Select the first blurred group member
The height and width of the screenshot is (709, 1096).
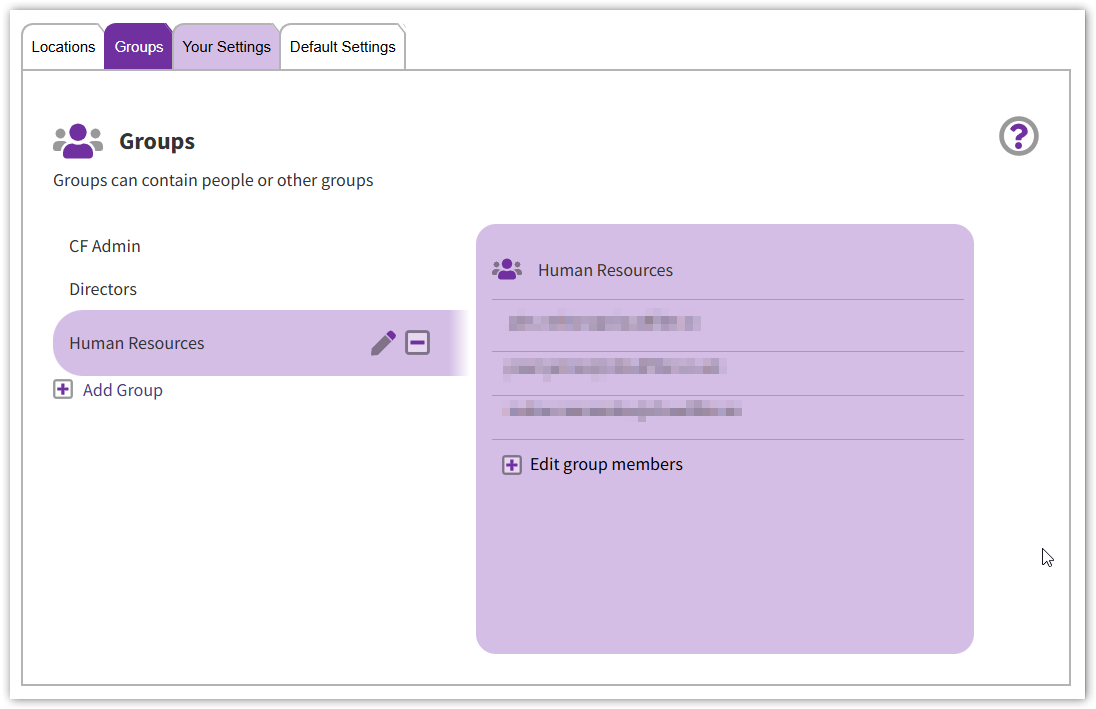point(604,323)
